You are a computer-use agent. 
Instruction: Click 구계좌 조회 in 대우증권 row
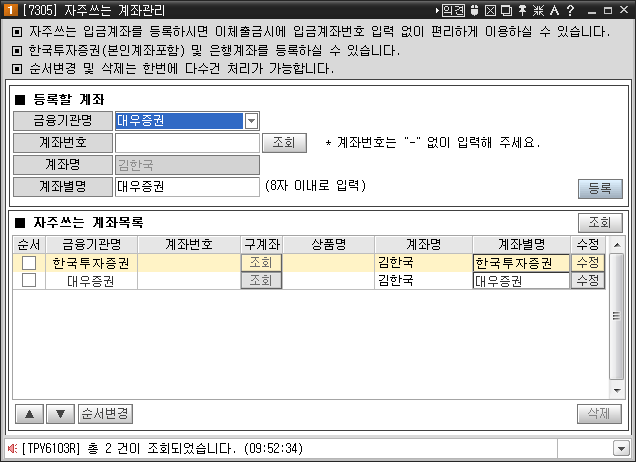(261, 280)
